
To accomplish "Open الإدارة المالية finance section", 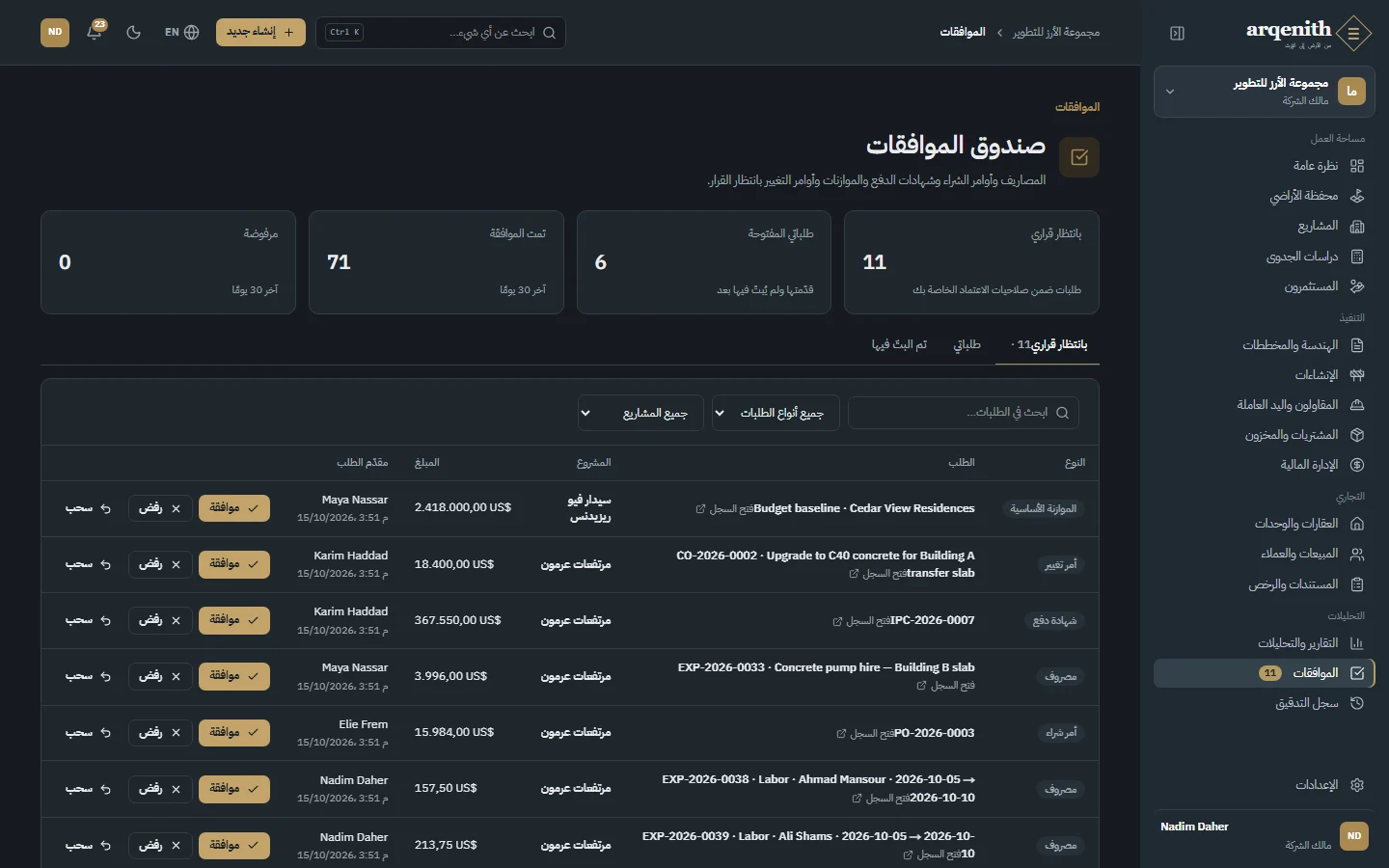I will [1264, 465].
